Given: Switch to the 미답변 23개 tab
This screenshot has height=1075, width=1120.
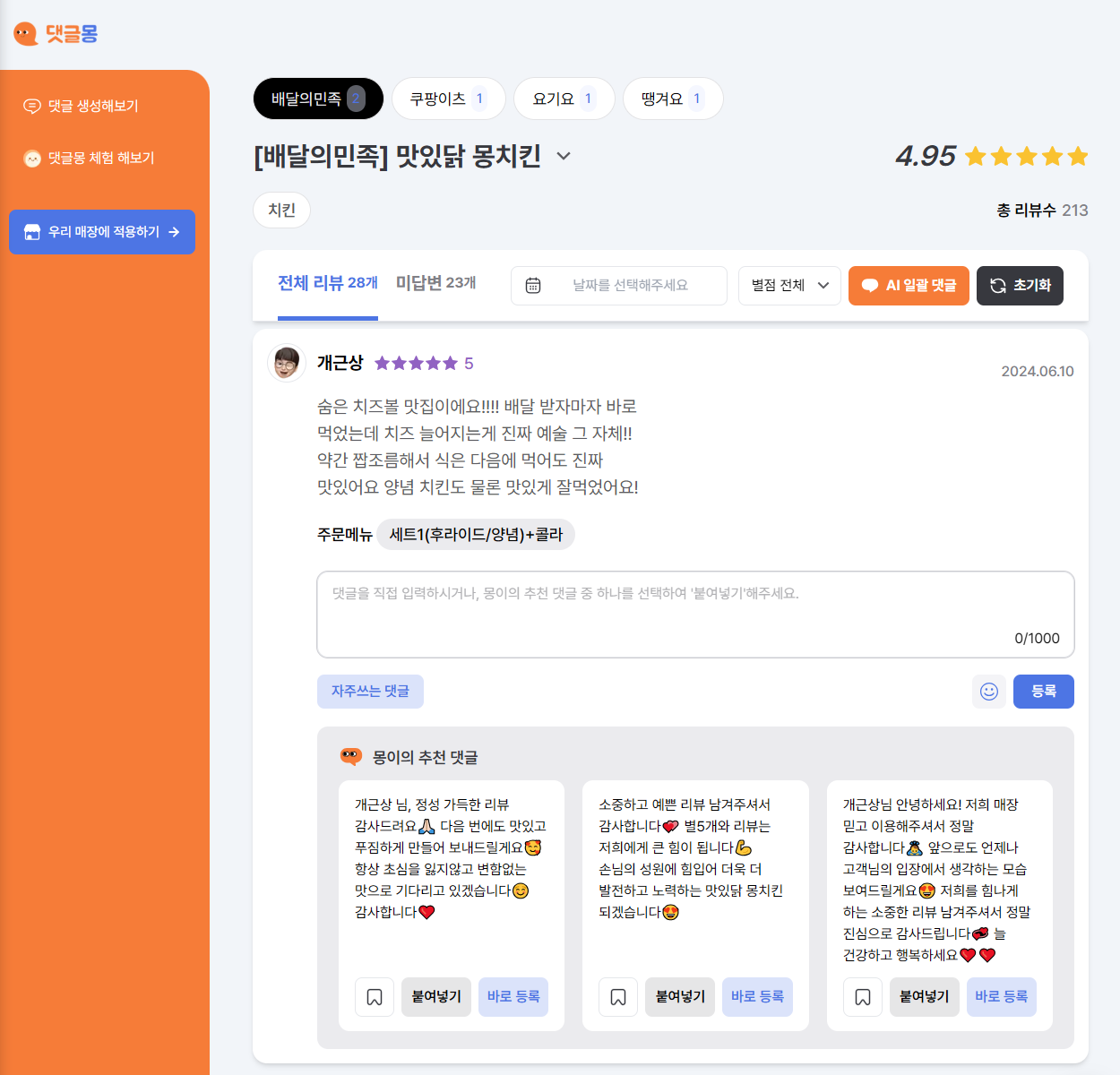Looking at the screenshot, I should click(x=436, y=283).
